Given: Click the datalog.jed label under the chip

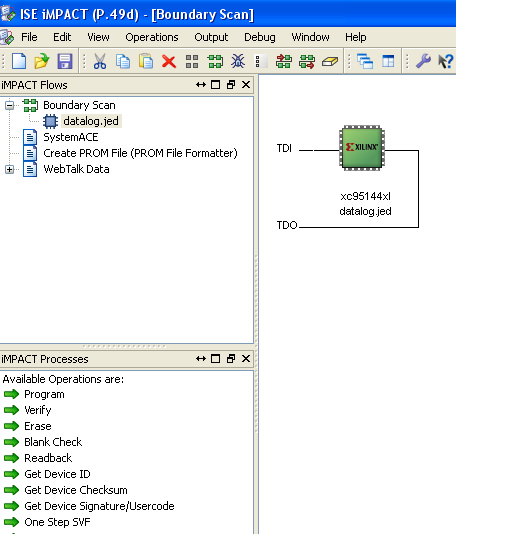Looking at the screenshot, I should click(x=365, y=211).
